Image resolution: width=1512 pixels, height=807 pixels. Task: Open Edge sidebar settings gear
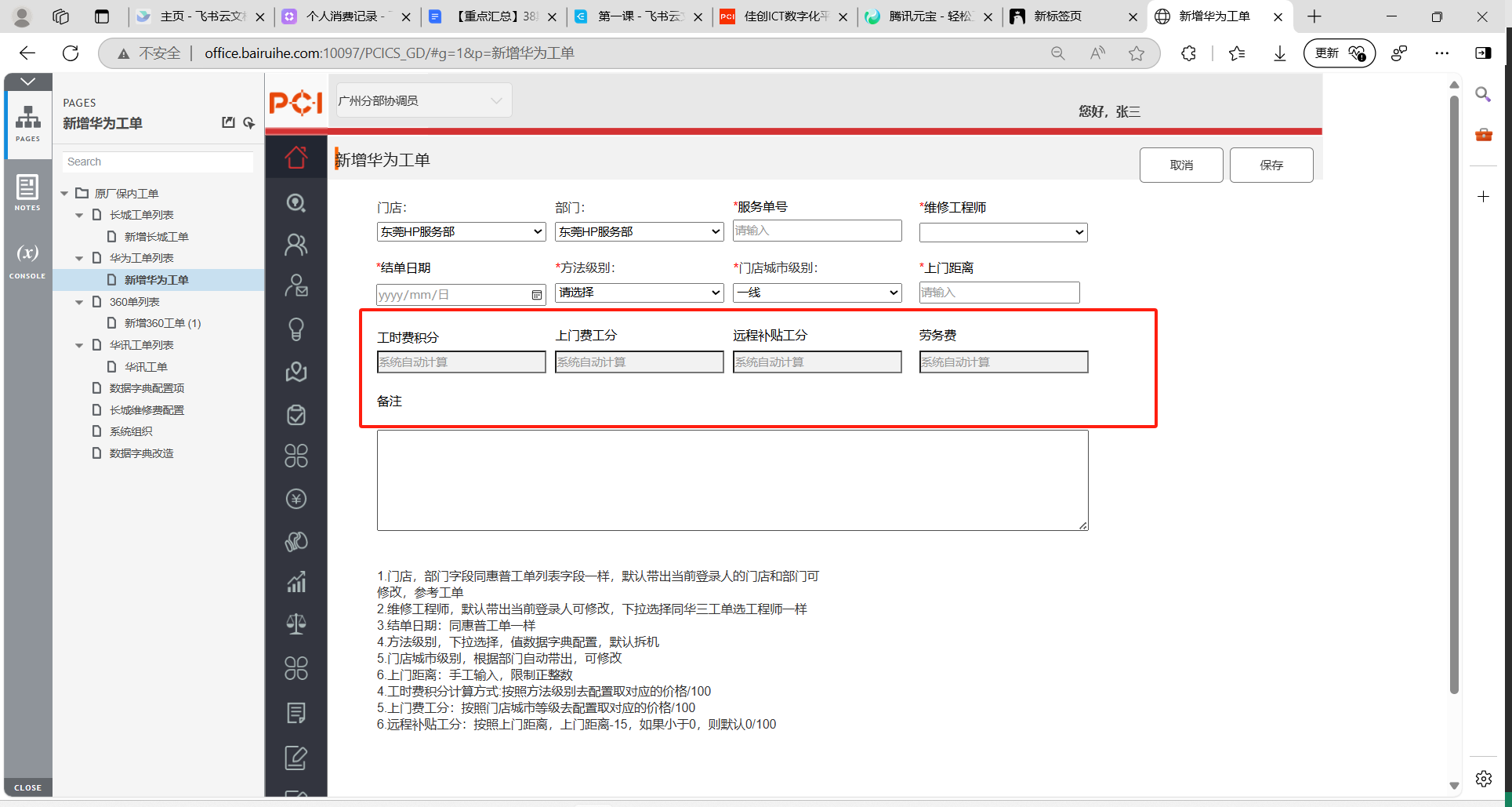click(1483, 779)
